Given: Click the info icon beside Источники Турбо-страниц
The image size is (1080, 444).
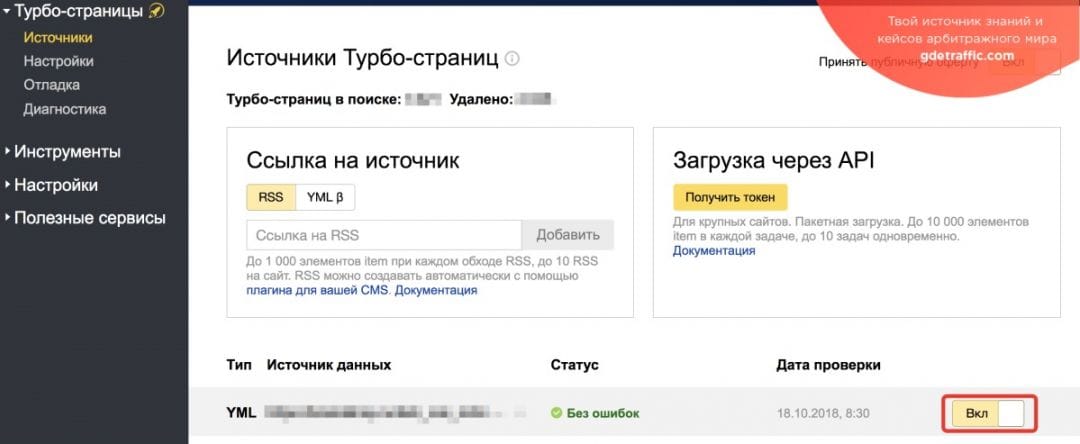Looking at the screenshot, I should [x=512, y=59].
